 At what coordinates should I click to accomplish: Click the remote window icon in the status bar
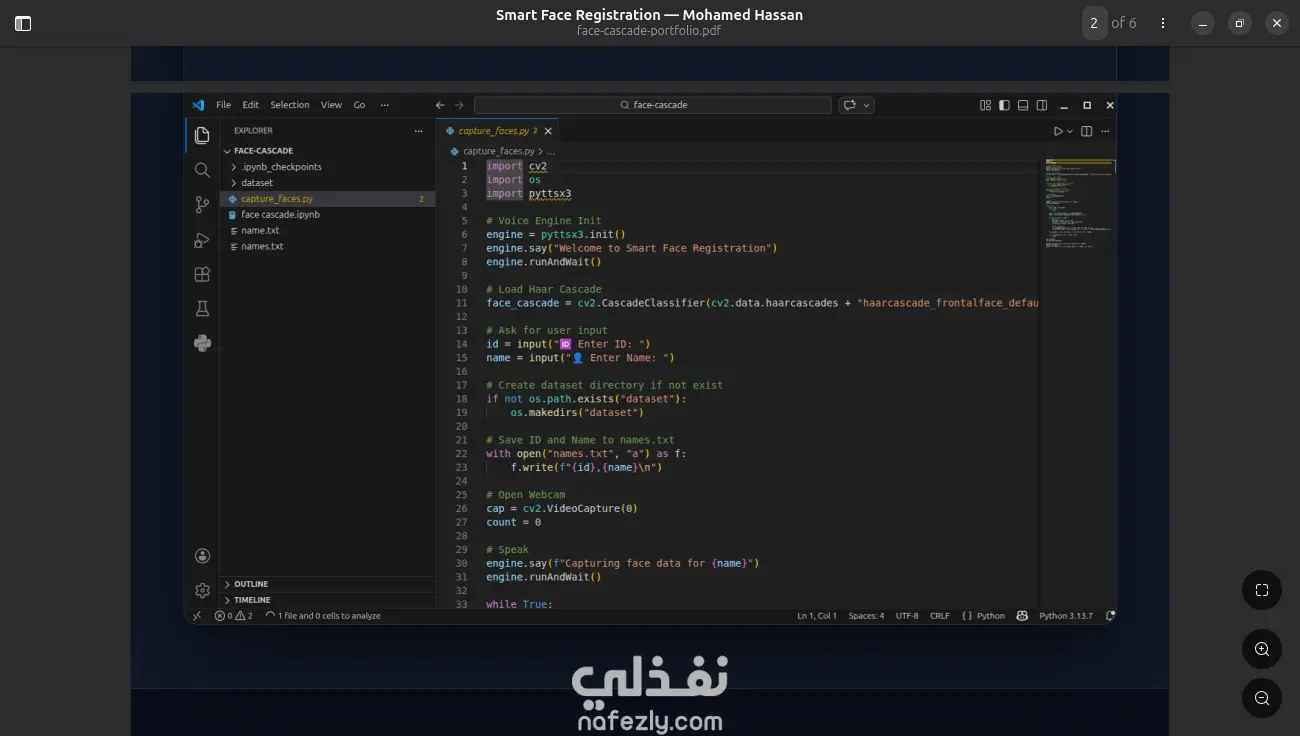click(197, 616)
